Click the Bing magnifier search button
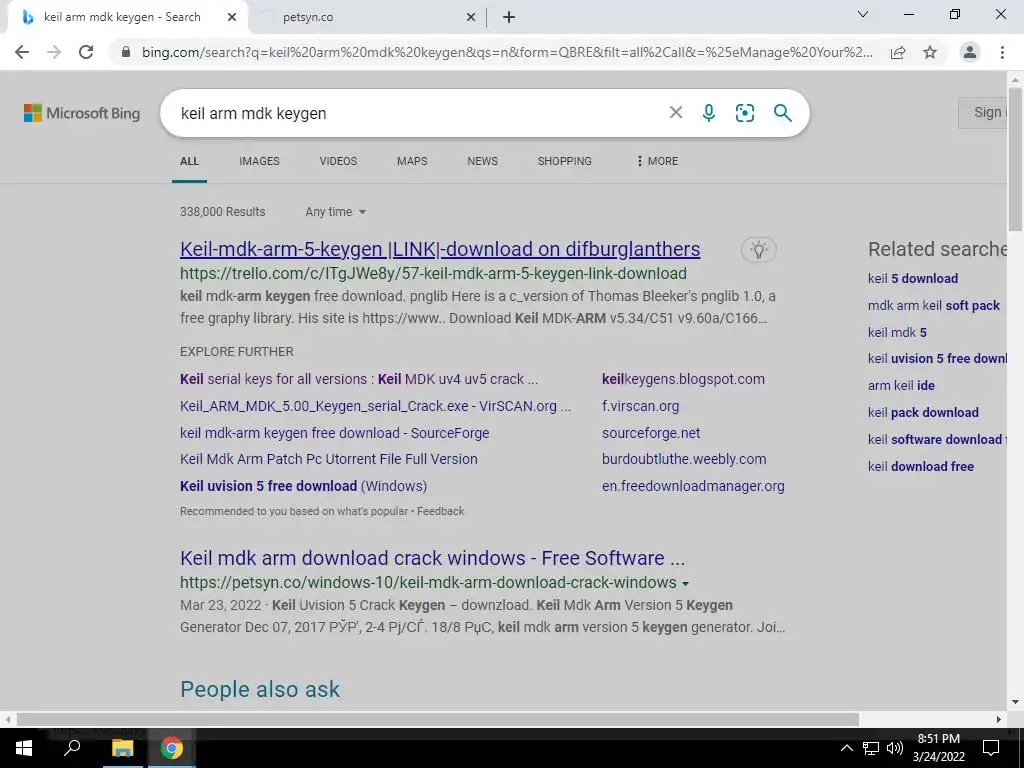 (x=782, y=113)
